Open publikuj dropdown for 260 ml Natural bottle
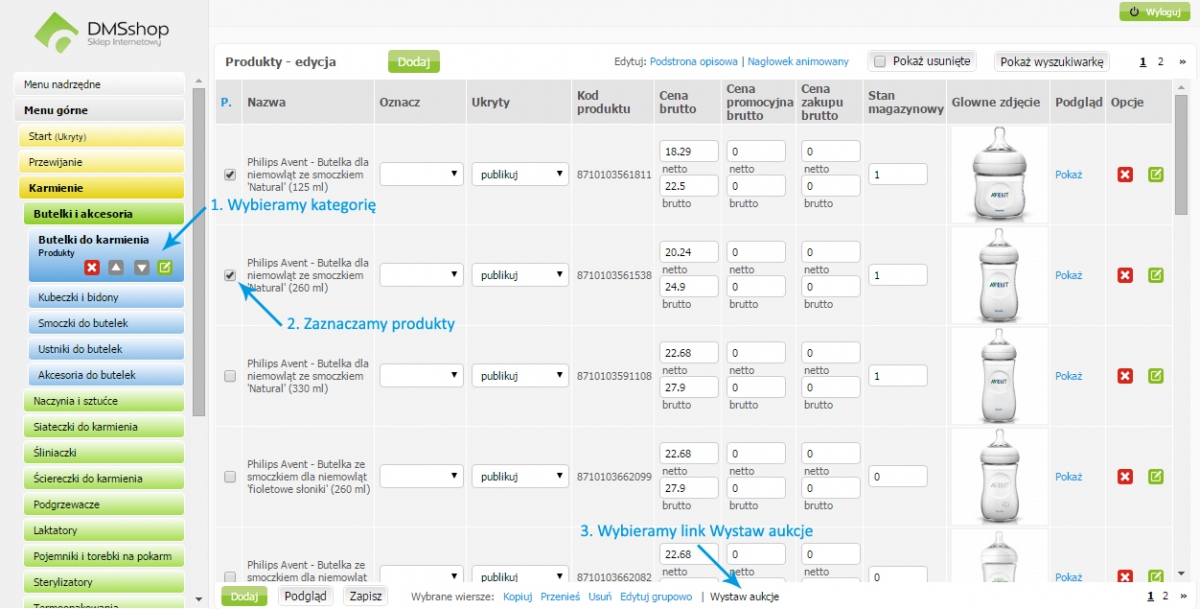The width and height of the screenshot is (1200, 609). click(x=520, y=275)
